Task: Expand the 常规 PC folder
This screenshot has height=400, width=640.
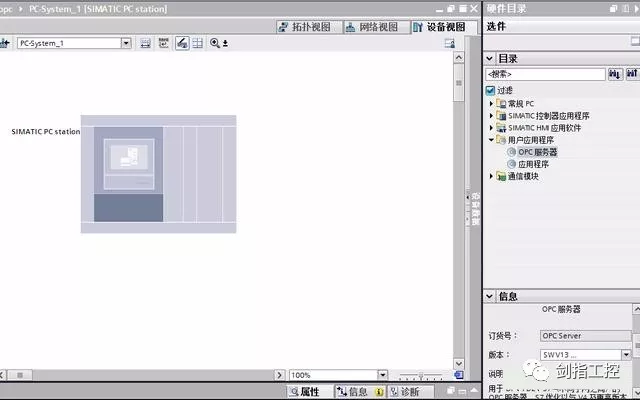Action: [x=491, y=104]
